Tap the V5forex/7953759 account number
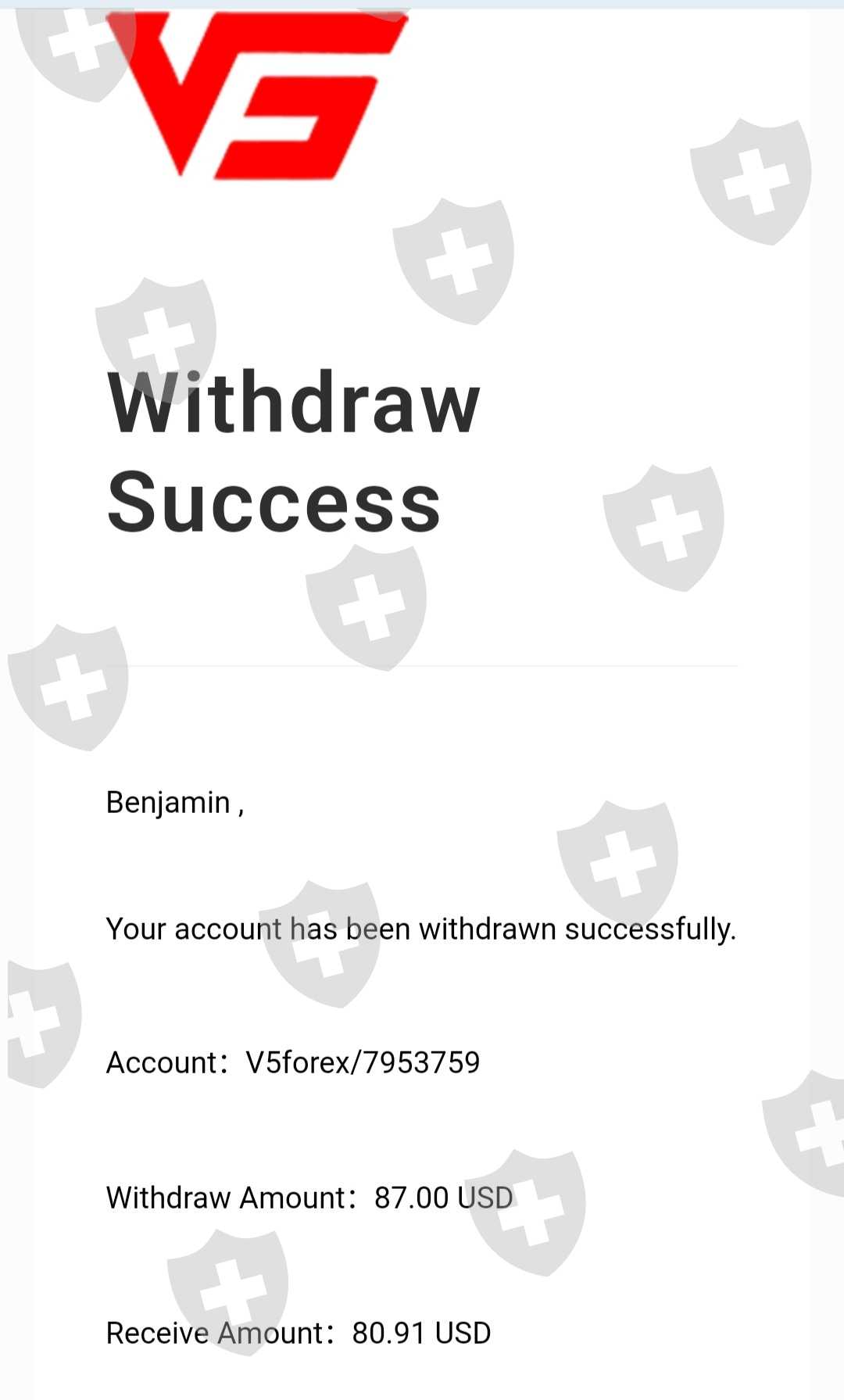844x1400 pixels. [x=363, y=1062]
